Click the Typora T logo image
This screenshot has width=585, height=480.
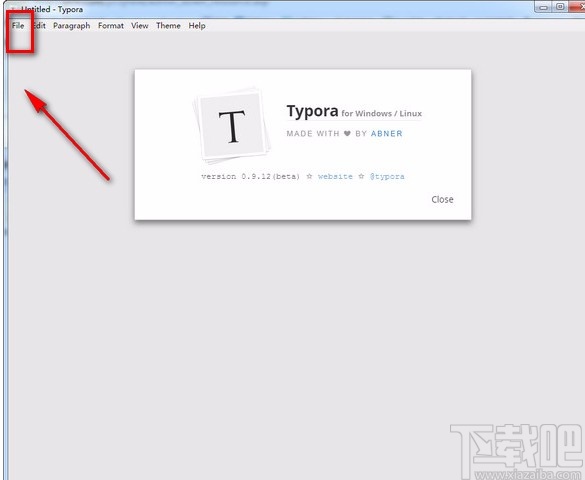232,126
